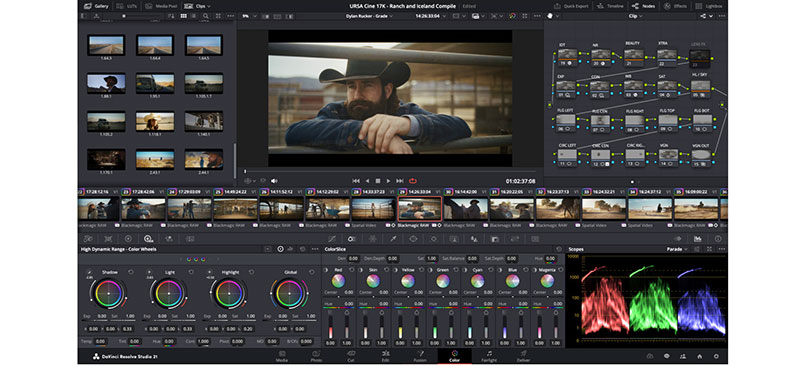Open the Effects panel
This screenshot has width=800, height=366.
pos(675,6)
